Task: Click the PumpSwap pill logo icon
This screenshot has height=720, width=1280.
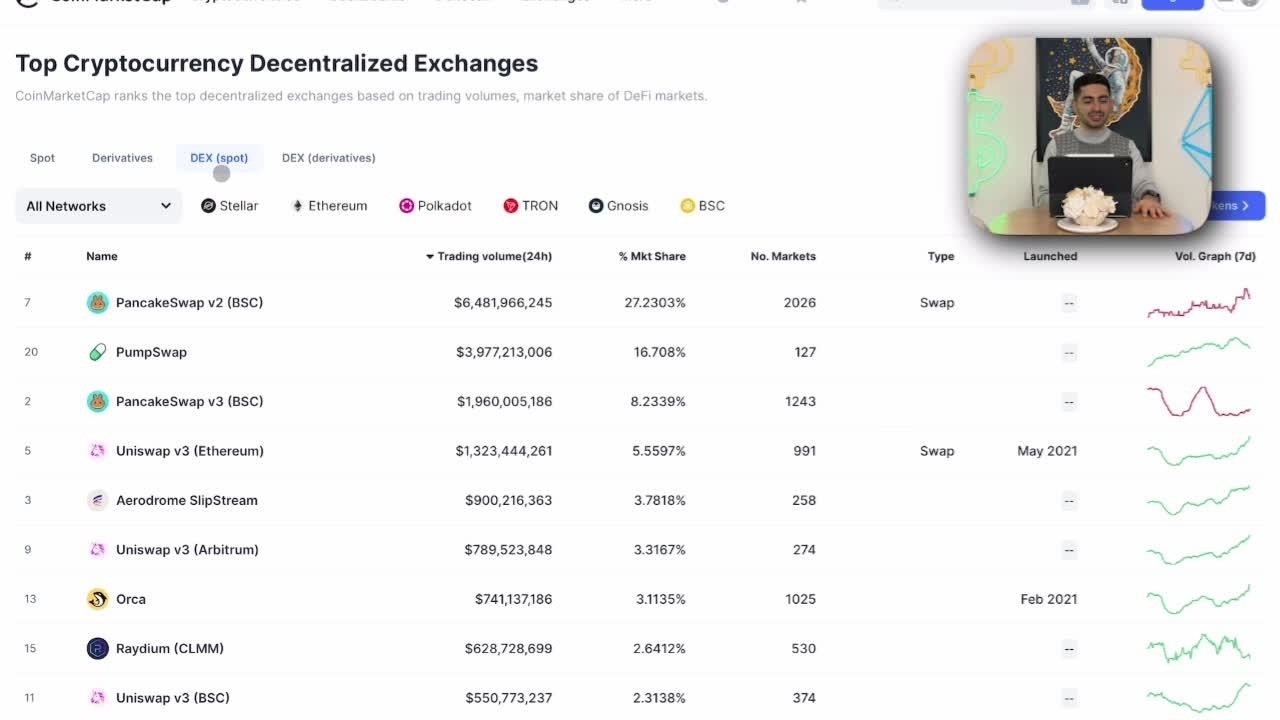Action: pyautogui.click(x=97, y=352)
